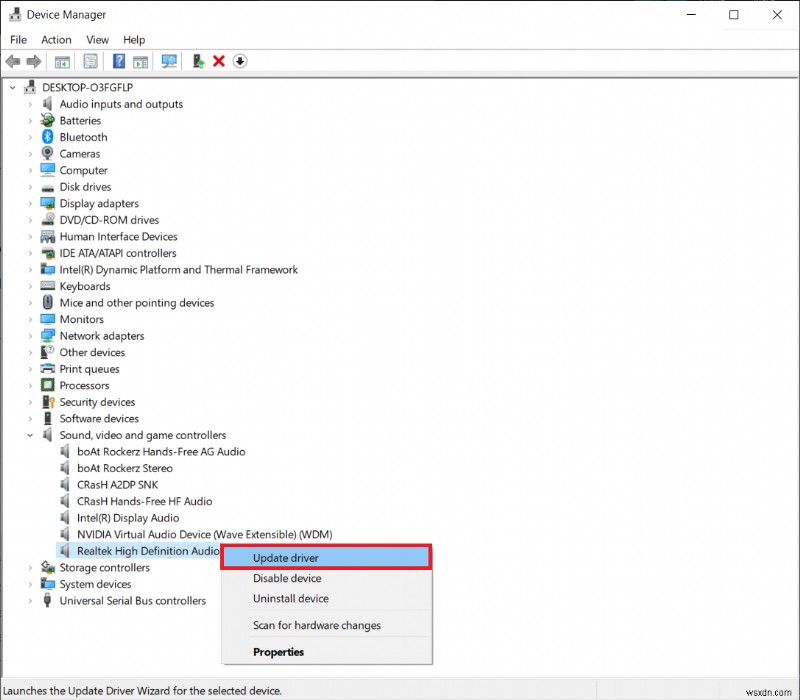Click the Scan for hardware changes toolbar icon
800x700 pixels.
click(170, 61)
